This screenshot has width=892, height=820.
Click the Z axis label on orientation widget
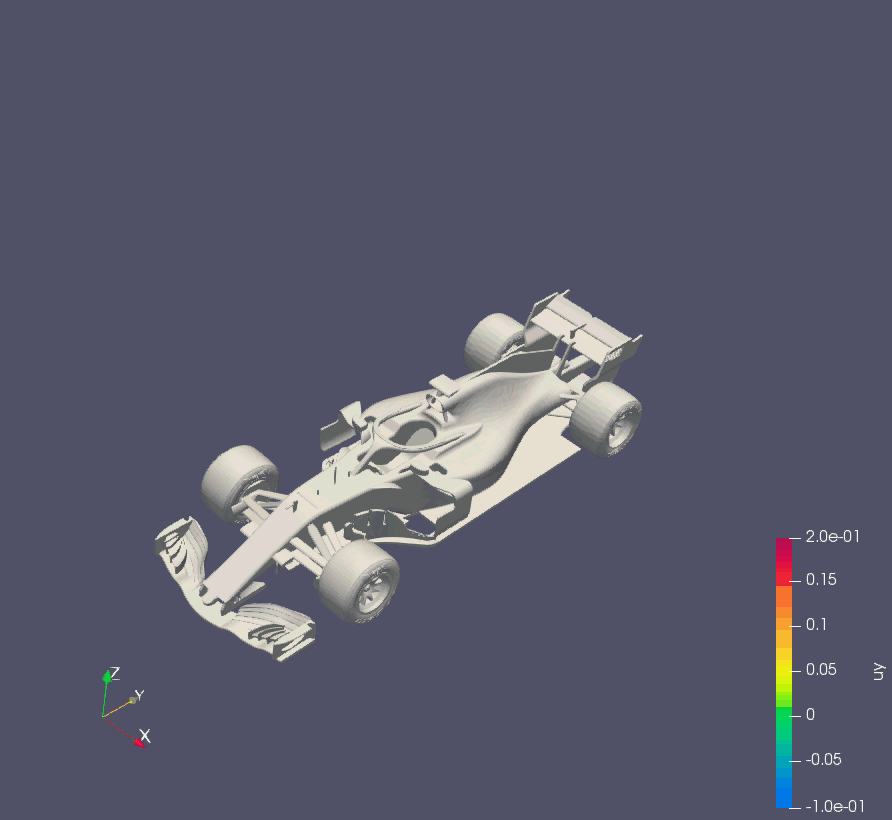[114, 674]
